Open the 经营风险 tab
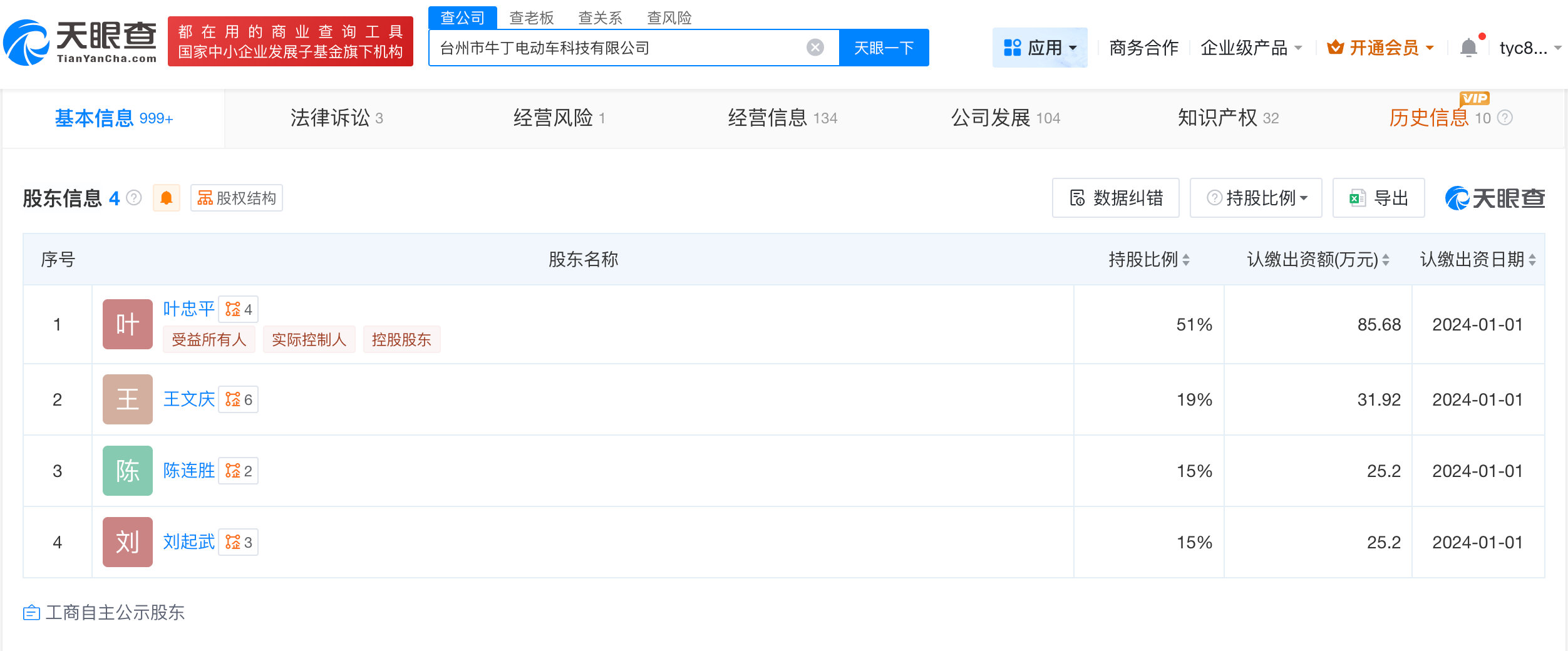The height and width of the screenshot is (651, 1568). point(559,118)
